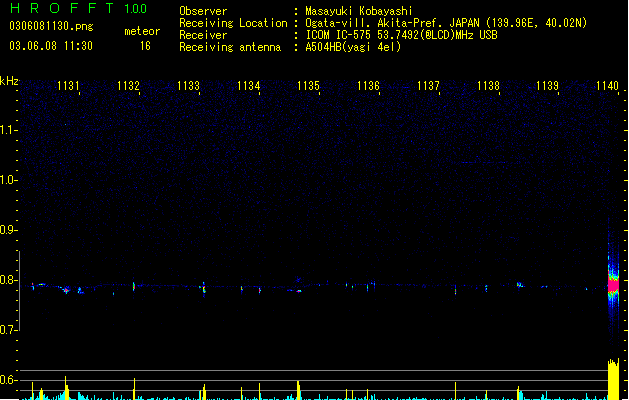Click the 0.9 kHz axis label
The image size is (629, 400).
(7, 230)
